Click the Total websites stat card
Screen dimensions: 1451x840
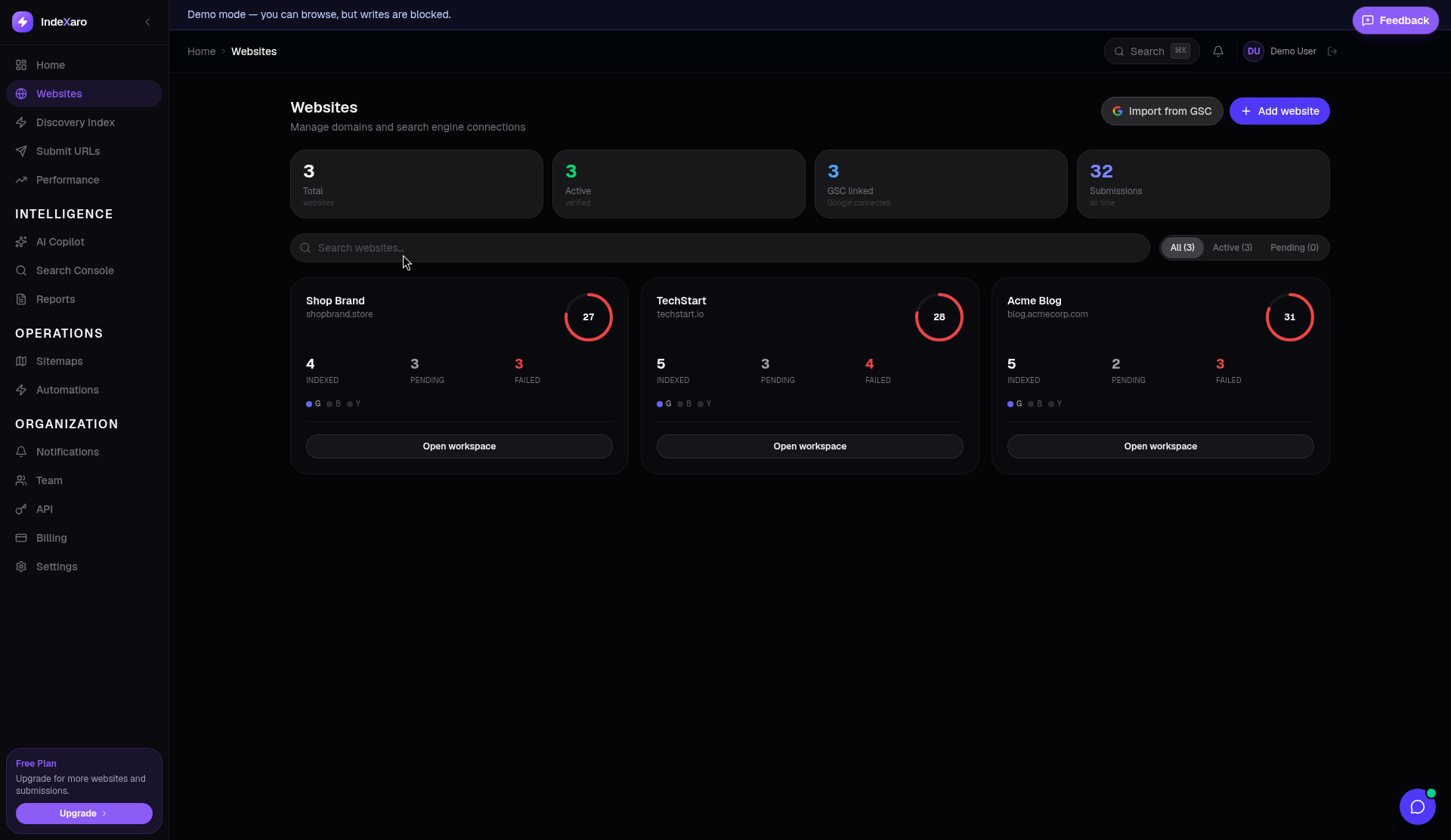[416, 184]
